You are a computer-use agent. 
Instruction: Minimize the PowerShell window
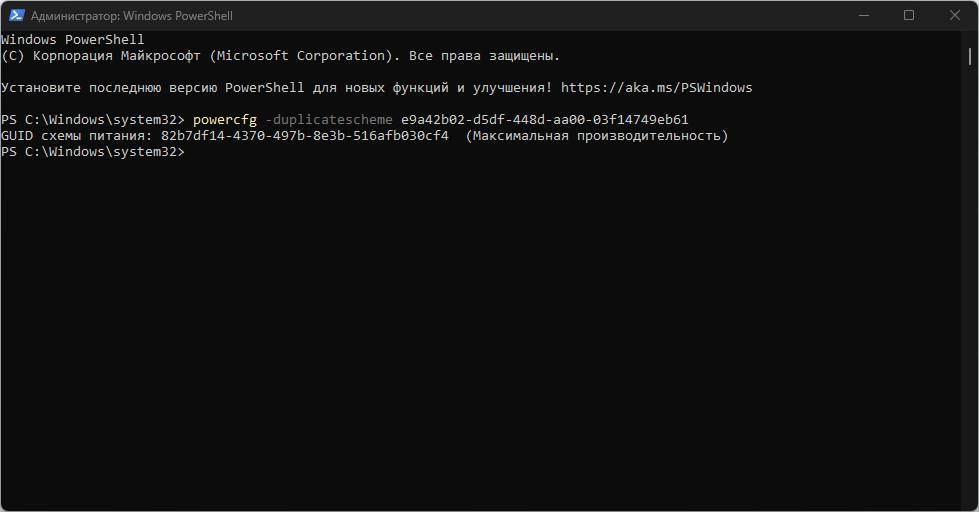click(862, 15)
